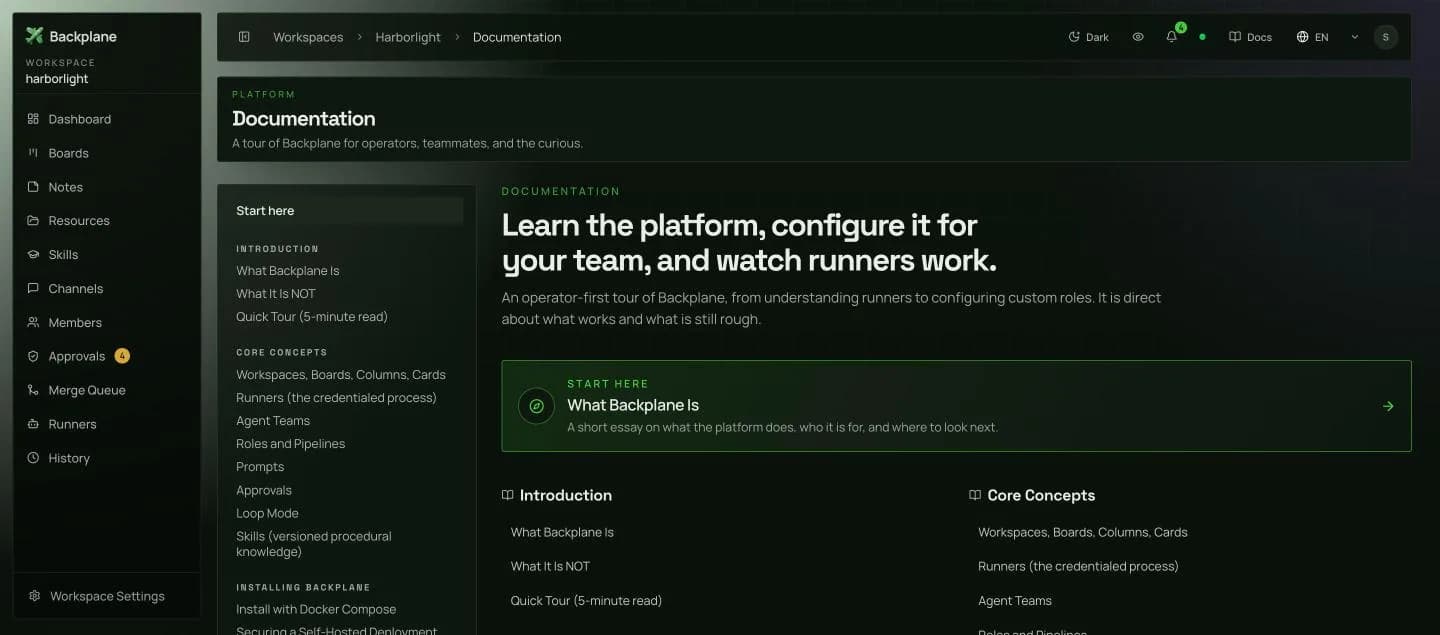Open Workspaces, Boards, Columns, Cards under Core Concepts
Image resolution: width=1440 pixels, height=635 pixels.
(x=1083, y=533)
